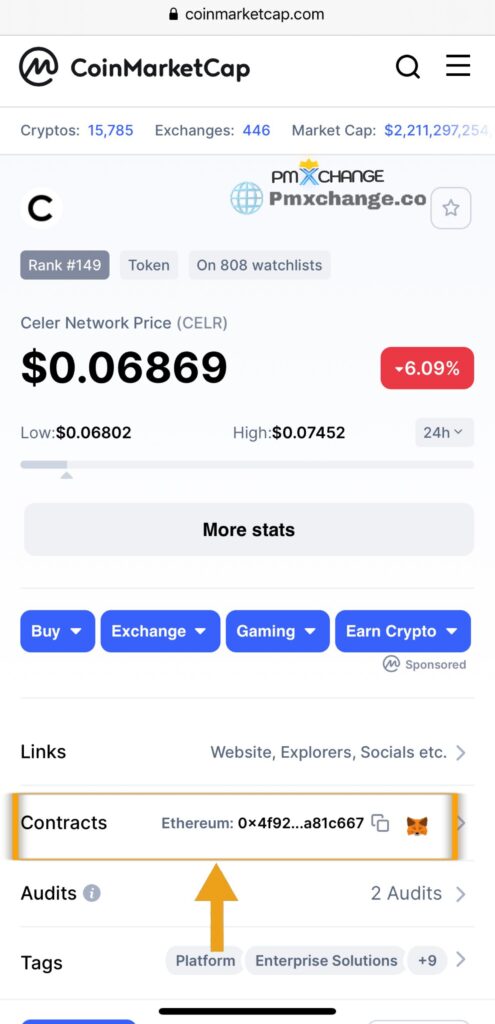This screenshot has width=495, height=1024.
Task: Click the Pmxchange globe icon
Action: [x=246, y=198]
